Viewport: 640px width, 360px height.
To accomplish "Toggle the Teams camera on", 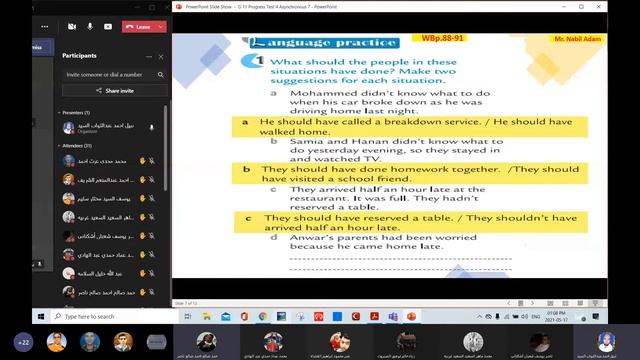I will [x=72, y=27].
